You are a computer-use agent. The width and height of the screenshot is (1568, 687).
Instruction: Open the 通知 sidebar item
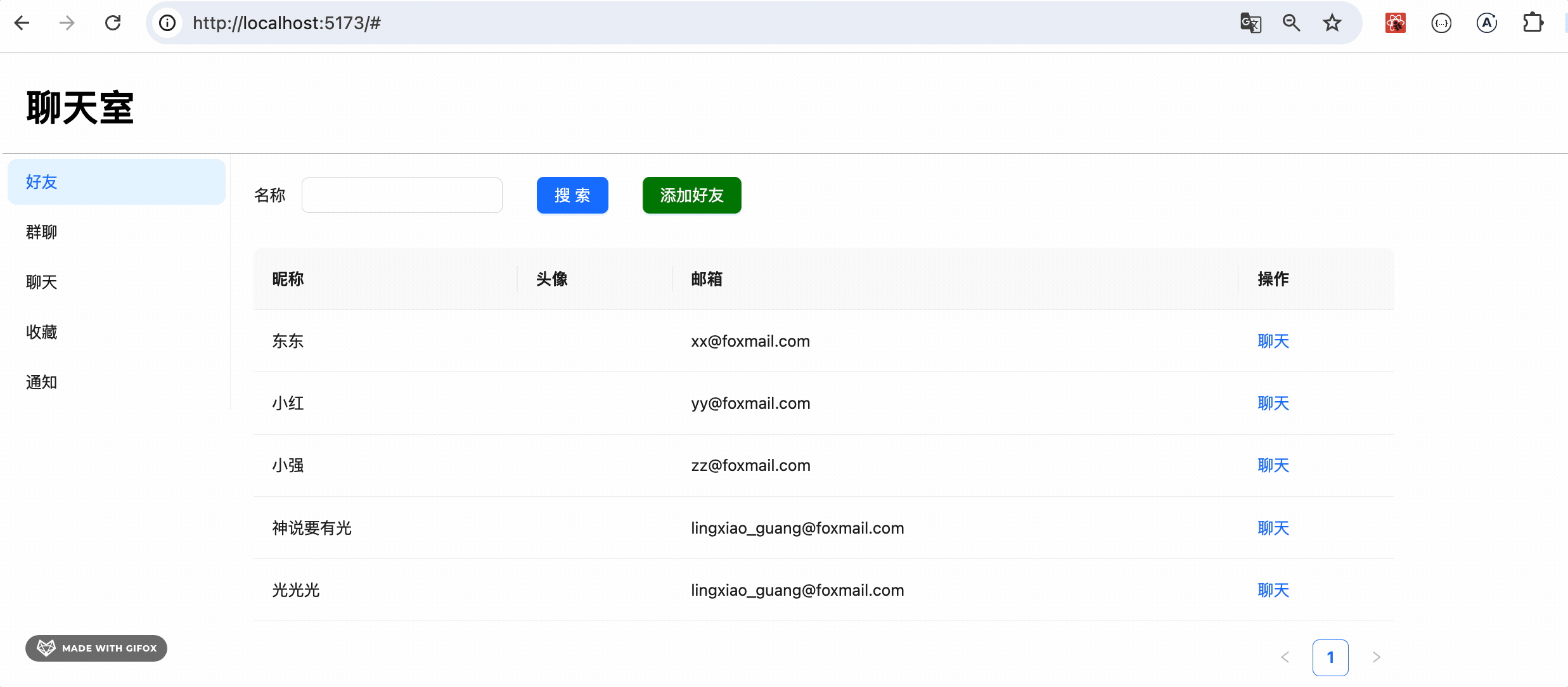click(42, 382)
